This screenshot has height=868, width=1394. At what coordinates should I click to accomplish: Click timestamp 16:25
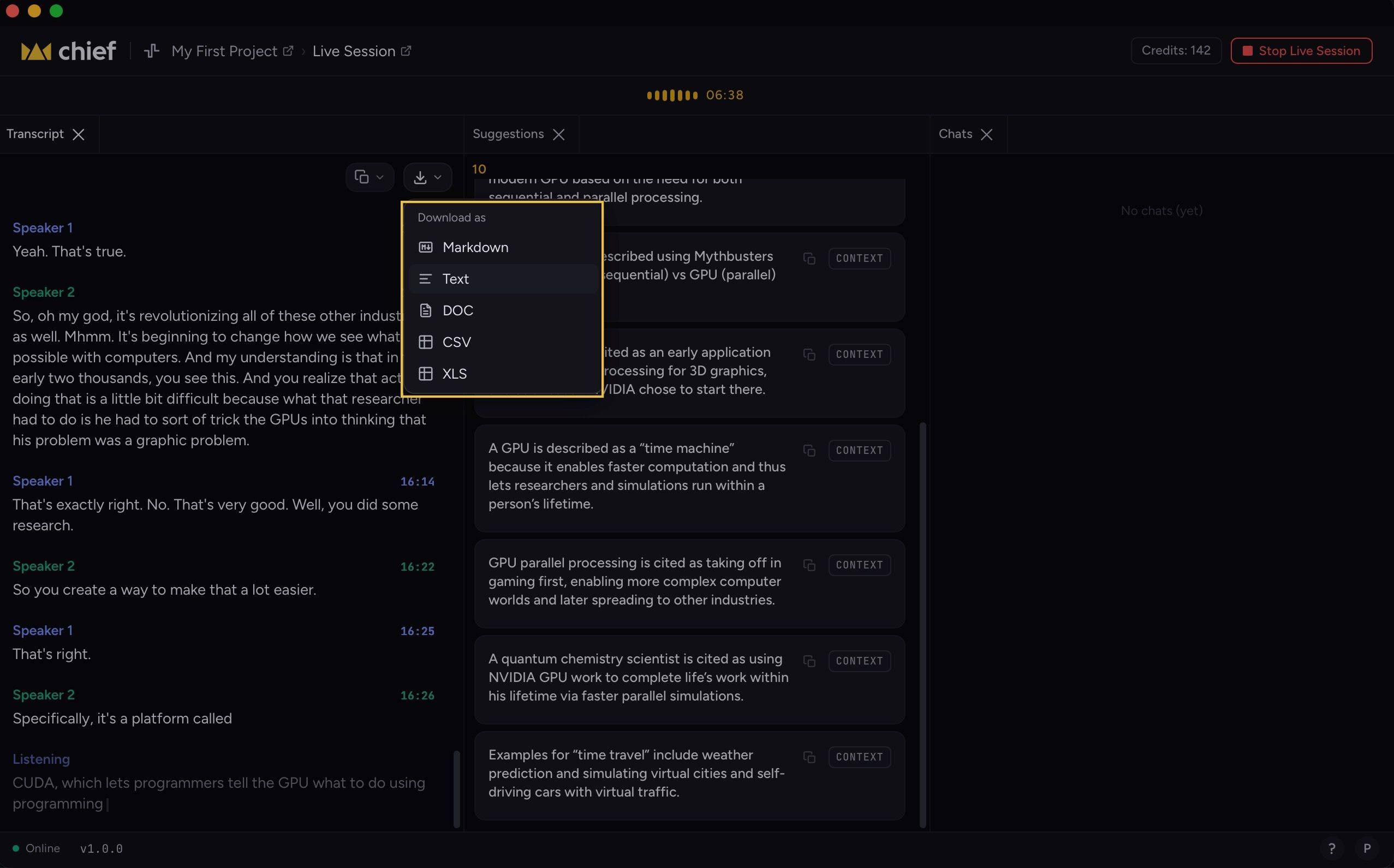pos(418,631)
